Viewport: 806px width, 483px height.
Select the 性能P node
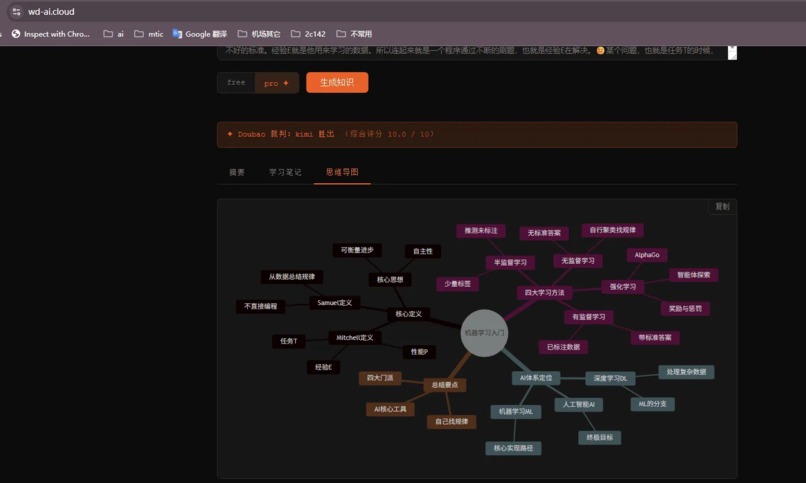coord(419,352)
